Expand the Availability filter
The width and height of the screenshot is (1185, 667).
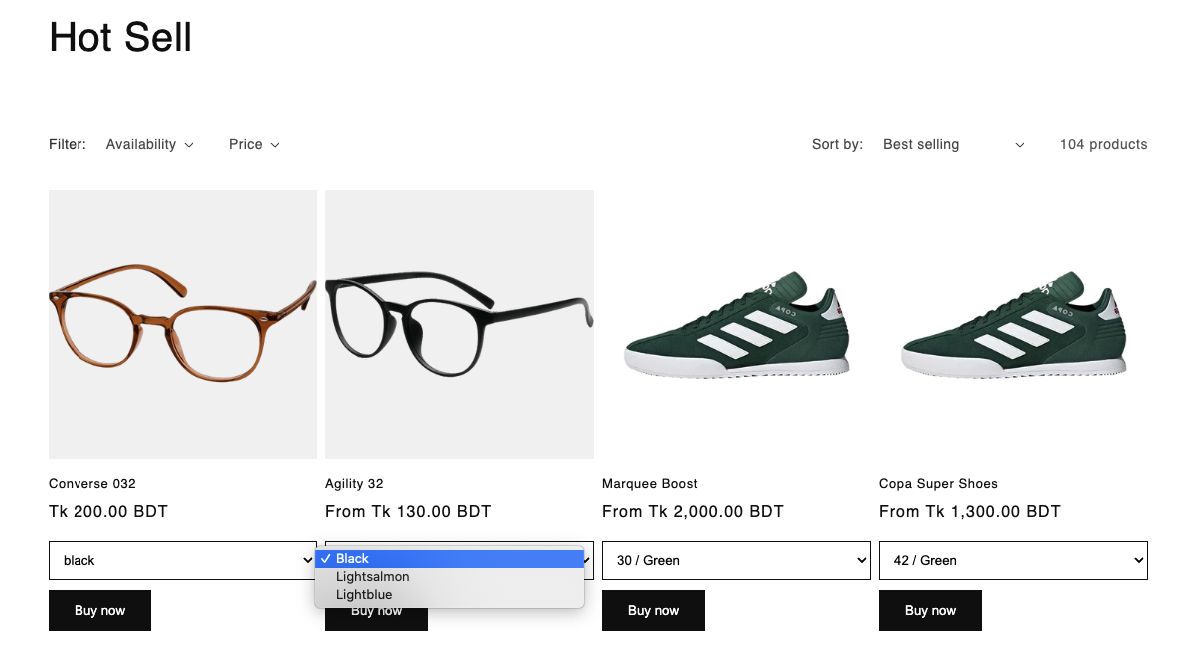pyautogui.click(x=149, y=145)
